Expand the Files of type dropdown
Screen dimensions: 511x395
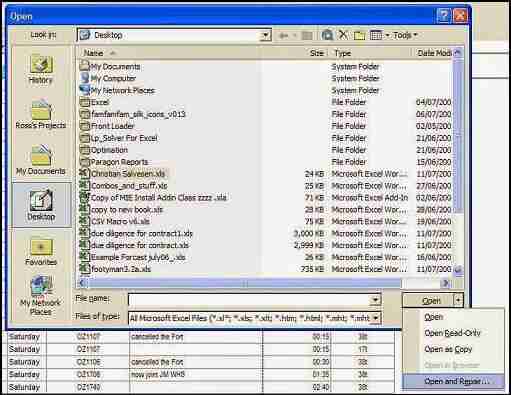[x=376, y=318]
